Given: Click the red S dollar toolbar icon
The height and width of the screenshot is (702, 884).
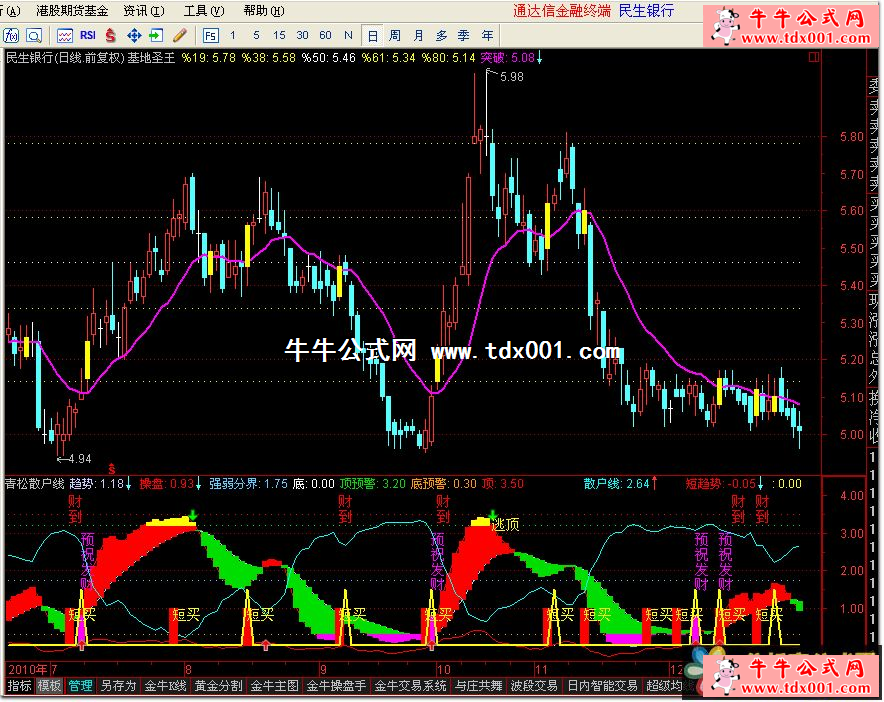Looking at the screenshot, I should [110, 36].
